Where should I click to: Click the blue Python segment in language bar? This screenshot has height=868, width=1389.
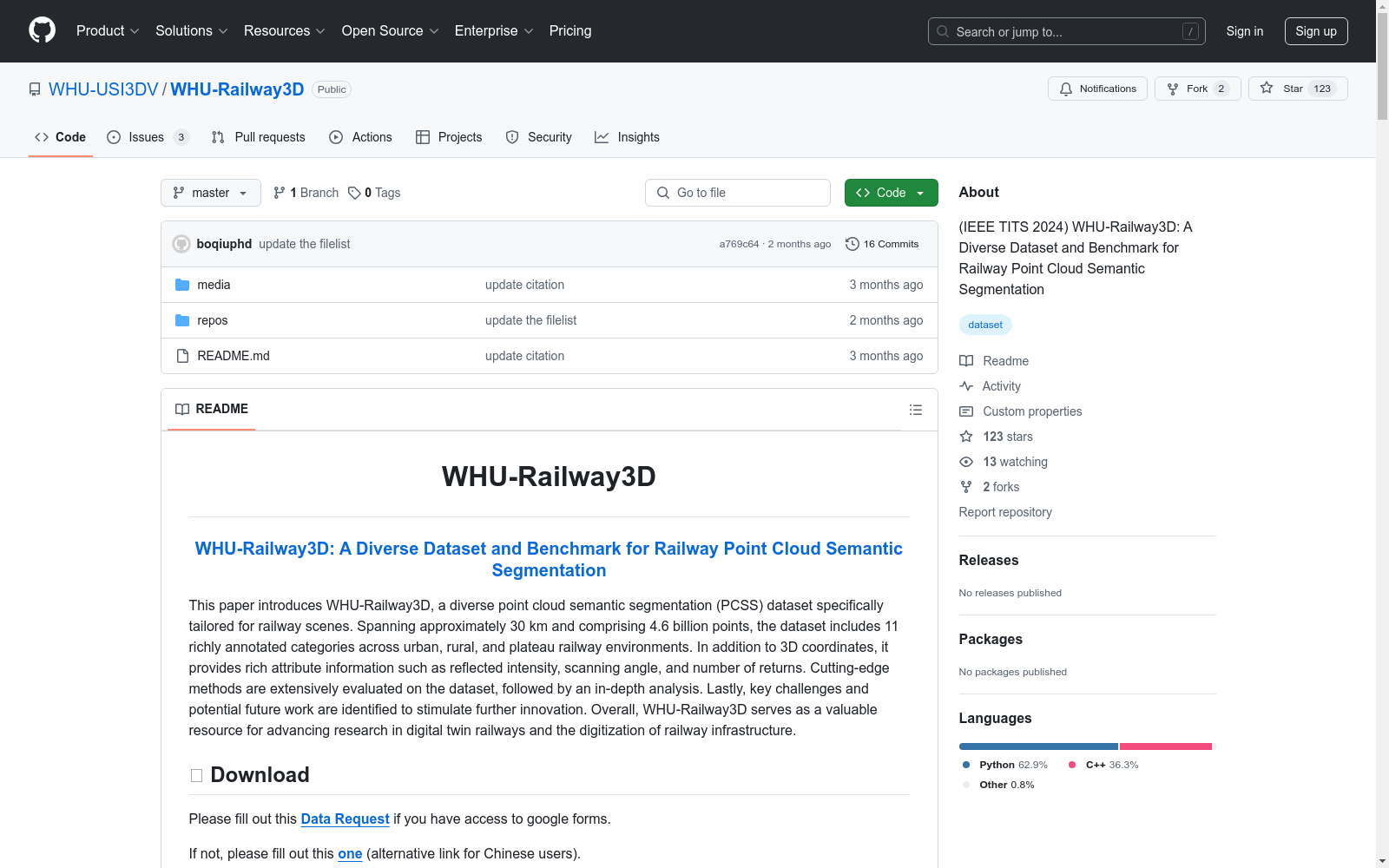pos(1038,746)
